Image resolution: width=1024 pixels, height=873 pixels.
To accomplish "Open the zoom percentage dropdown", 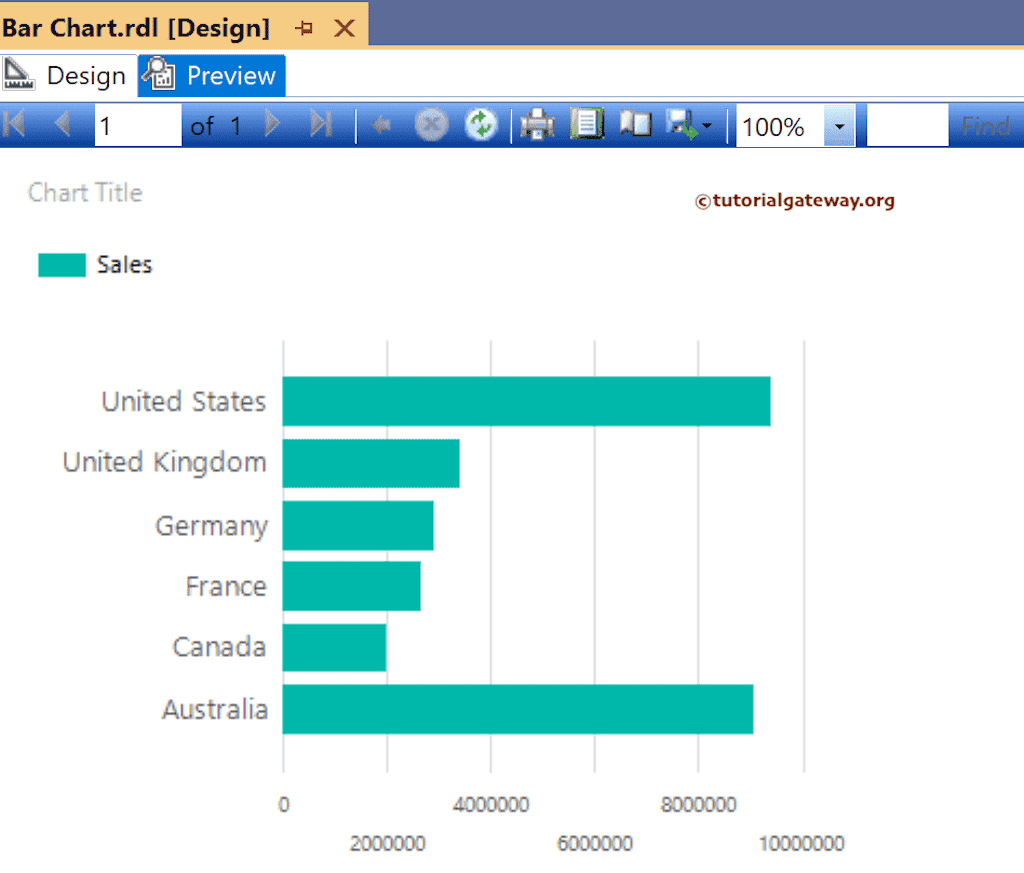I will [x=838, y=126].
